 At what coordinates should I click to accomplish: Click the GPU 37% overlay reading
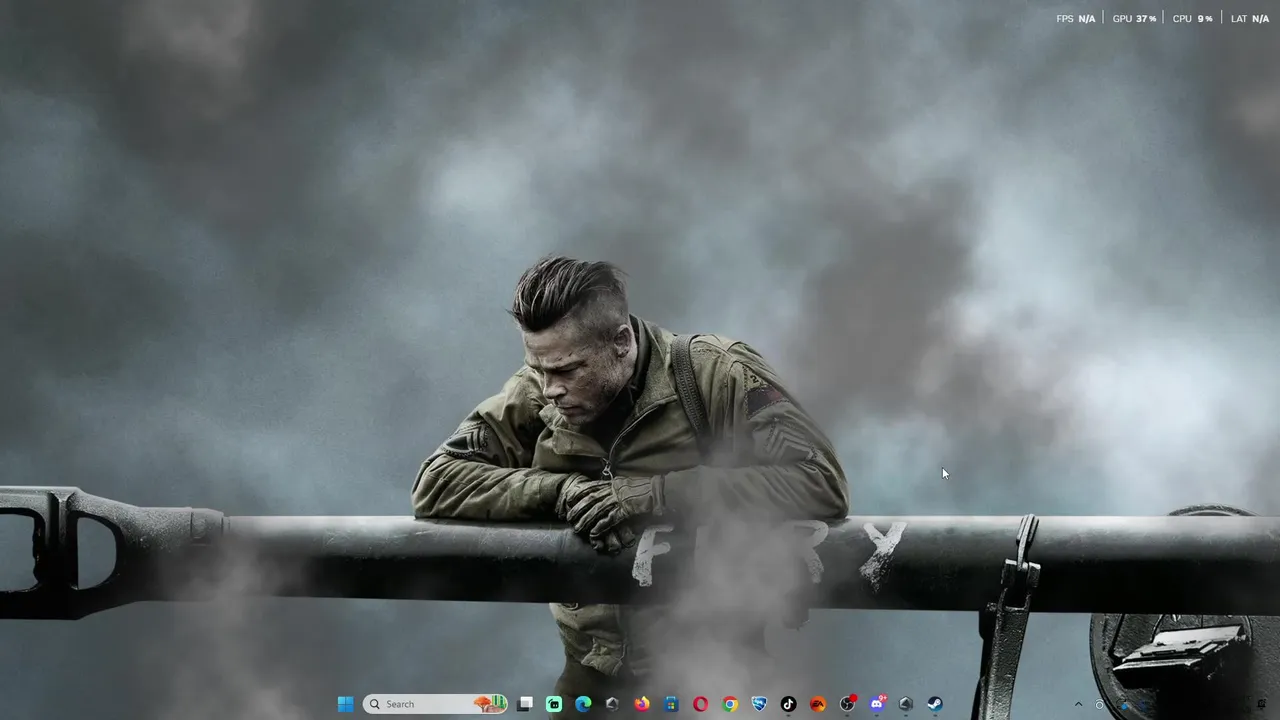[1134, 19]
